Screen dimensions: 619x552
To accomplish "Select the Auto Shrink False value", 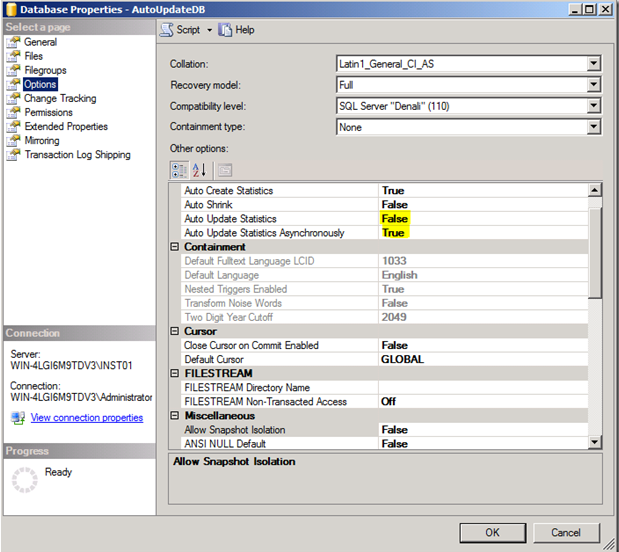I will (394, 205).
